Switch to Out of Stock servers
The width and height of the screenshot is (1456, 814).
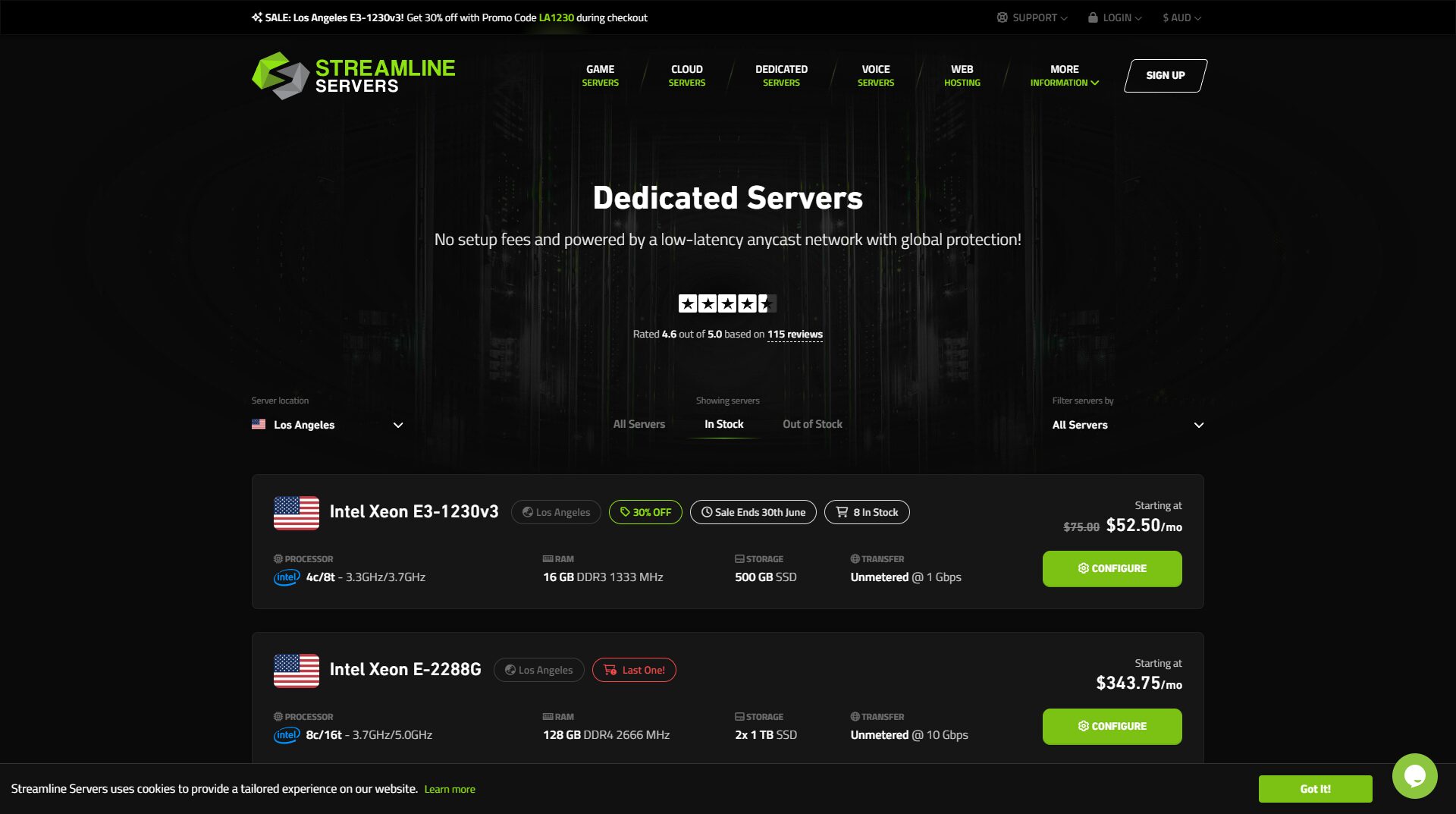point(812,424)
